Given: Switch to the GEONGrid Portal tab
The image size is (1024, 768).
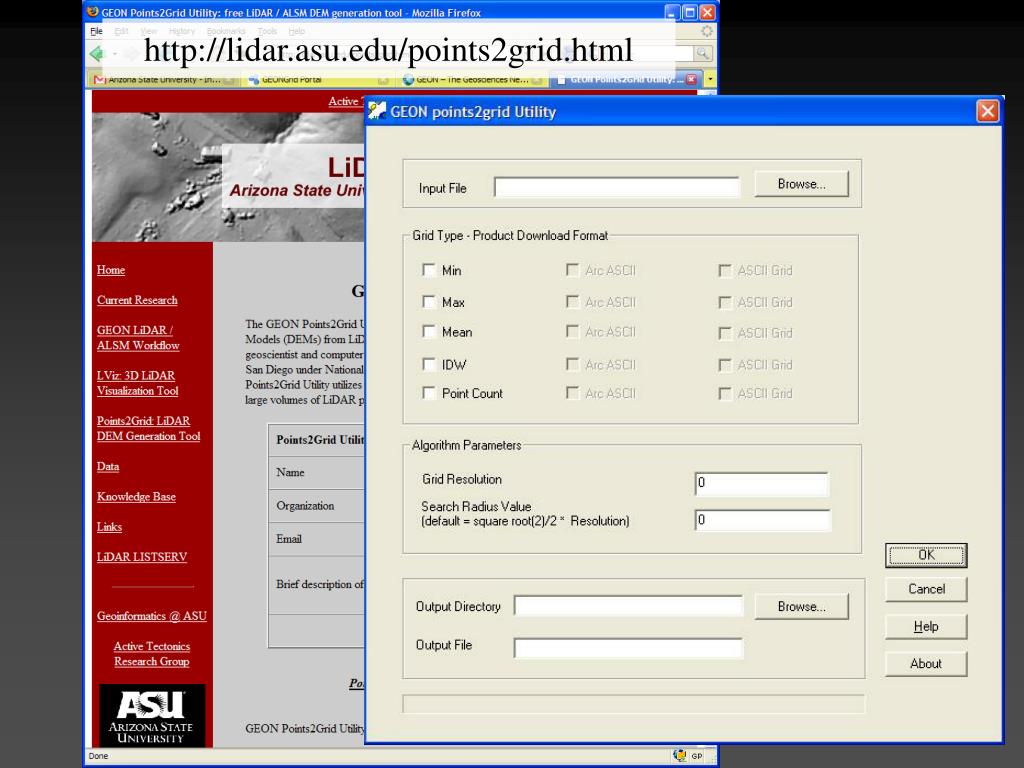Looking at the screenshot, I should coord(318,79).
